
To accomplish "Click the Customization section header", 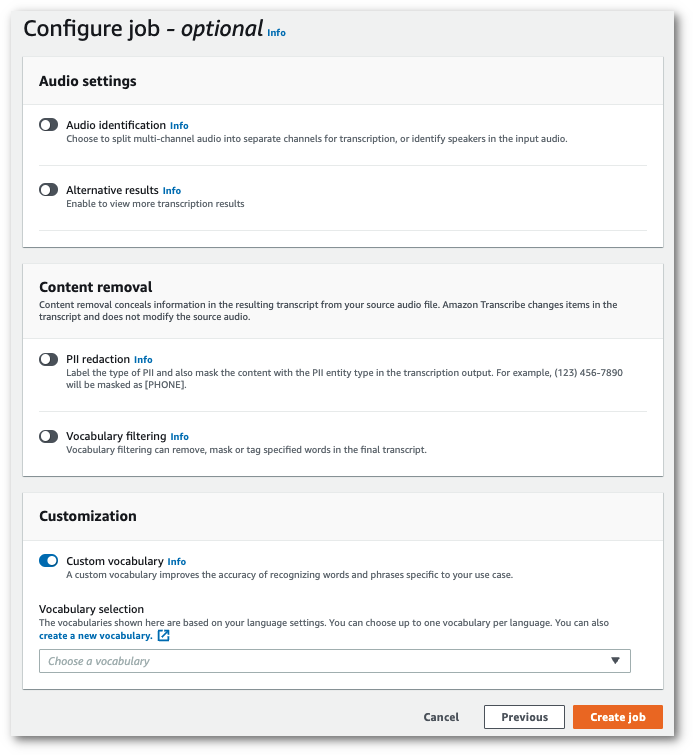I will (88, 517).
